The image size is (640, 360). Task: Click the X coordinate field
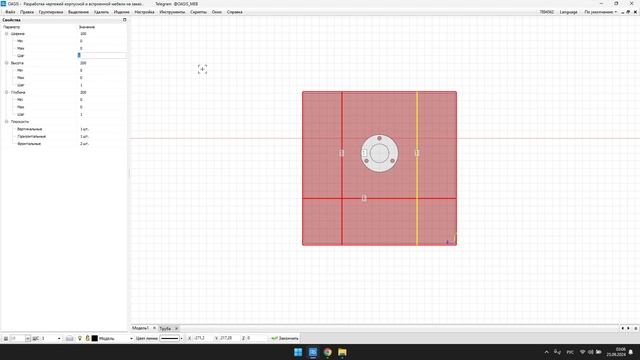point(202,338)
